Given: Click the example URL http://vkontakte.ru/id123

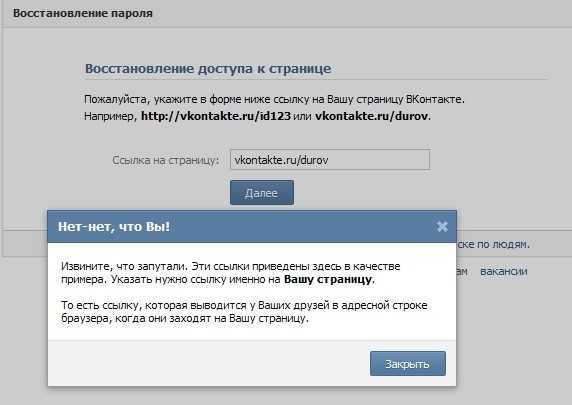Looking at the screenshot, I should (216, 116).
